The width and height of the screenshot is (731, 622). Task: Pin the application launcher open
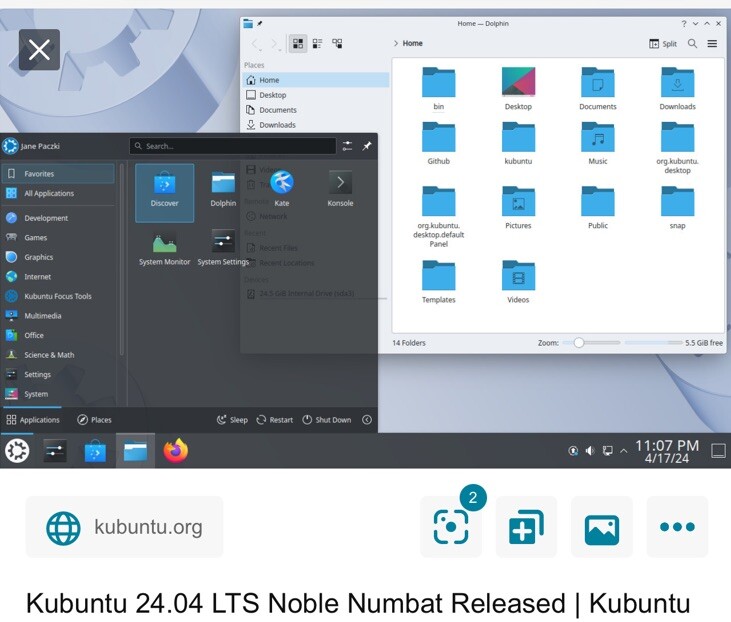pos(367,146)
